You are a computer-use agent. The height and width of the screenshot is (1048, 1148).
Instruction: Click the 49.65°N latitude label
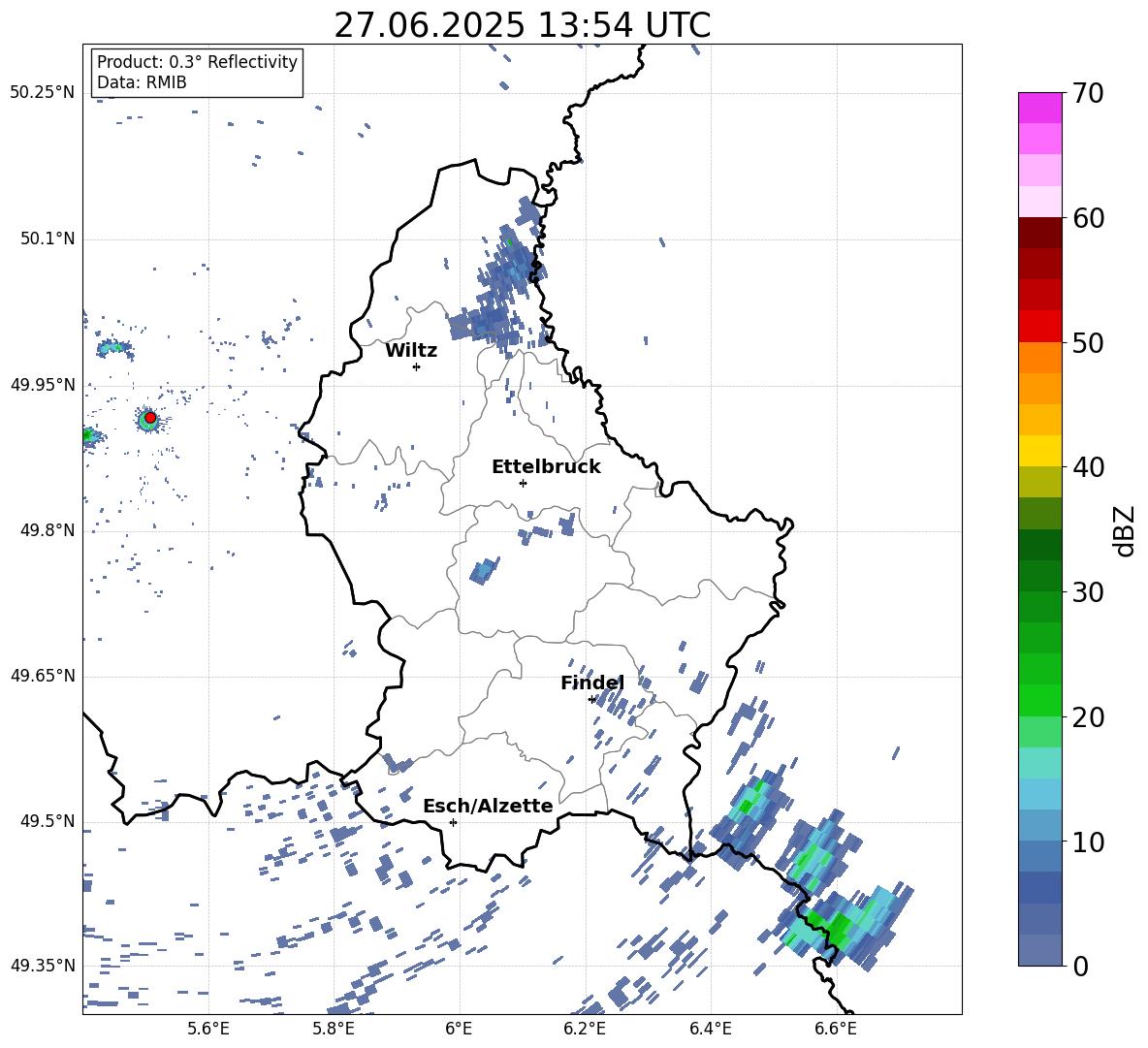[x=43, y=675]
